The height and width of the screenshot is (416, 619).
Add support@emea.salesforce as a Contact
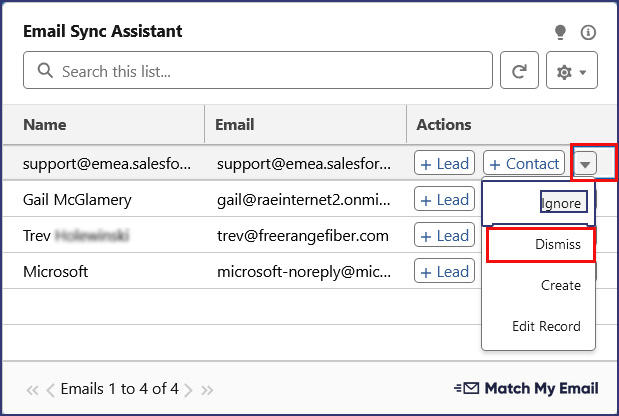525,164
